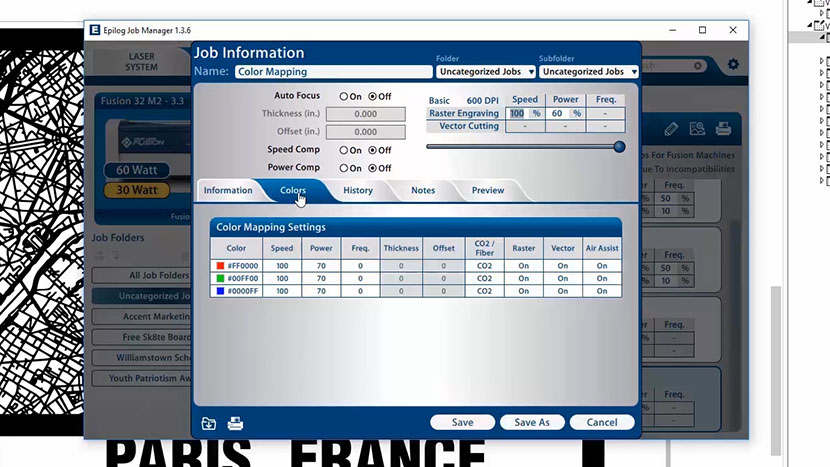Click the slider handle below the settings table
830x467 pixels.
coord(619,146)
